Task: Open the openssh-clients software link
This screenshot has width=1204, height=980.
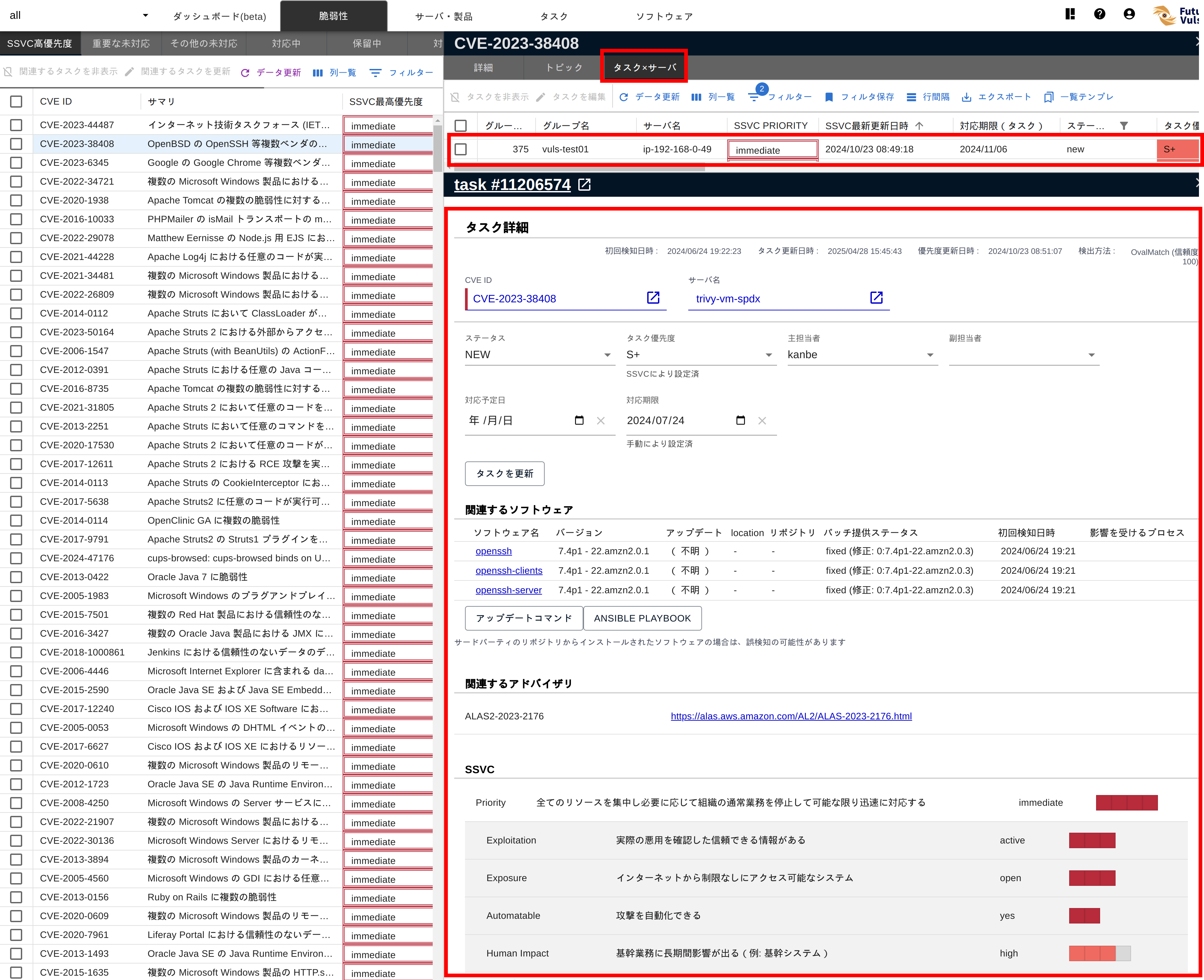Action: (x=509, y=571)
